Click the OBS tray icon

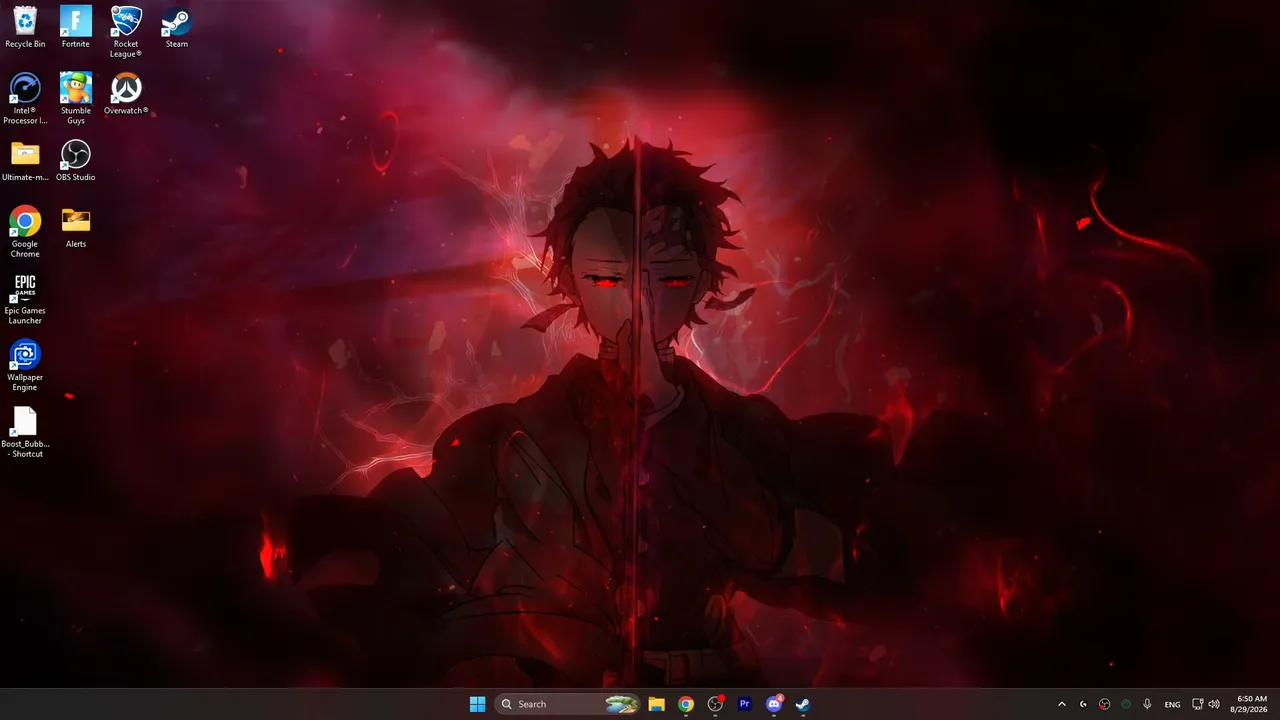point(1104,704)
